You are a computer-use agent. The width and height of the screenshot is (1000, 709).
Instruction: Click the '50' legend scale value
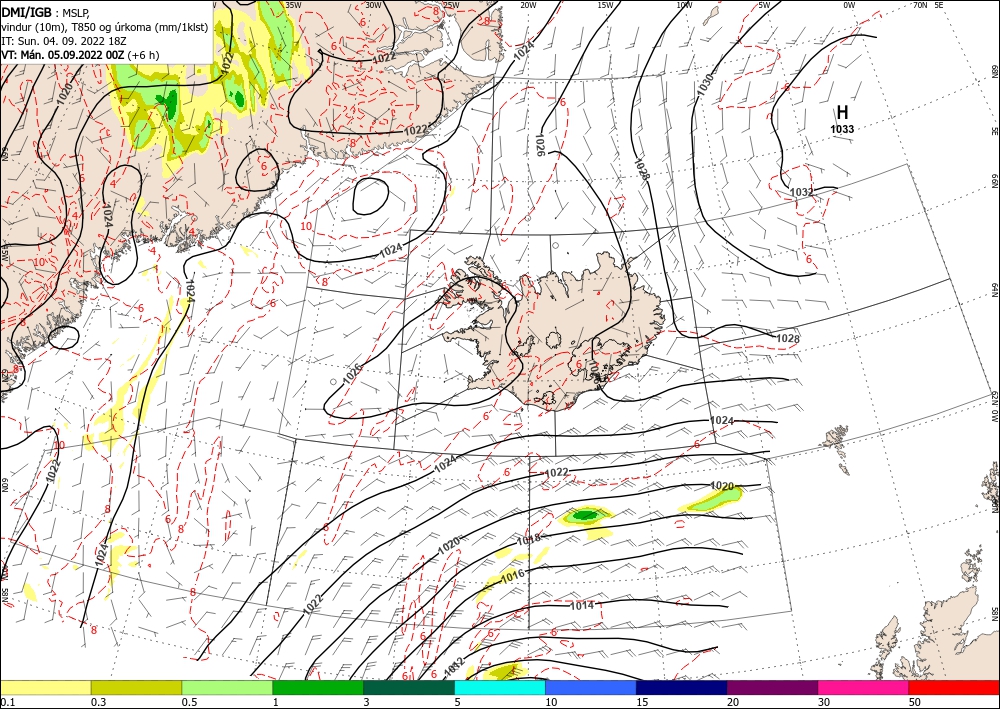(915, 702)
